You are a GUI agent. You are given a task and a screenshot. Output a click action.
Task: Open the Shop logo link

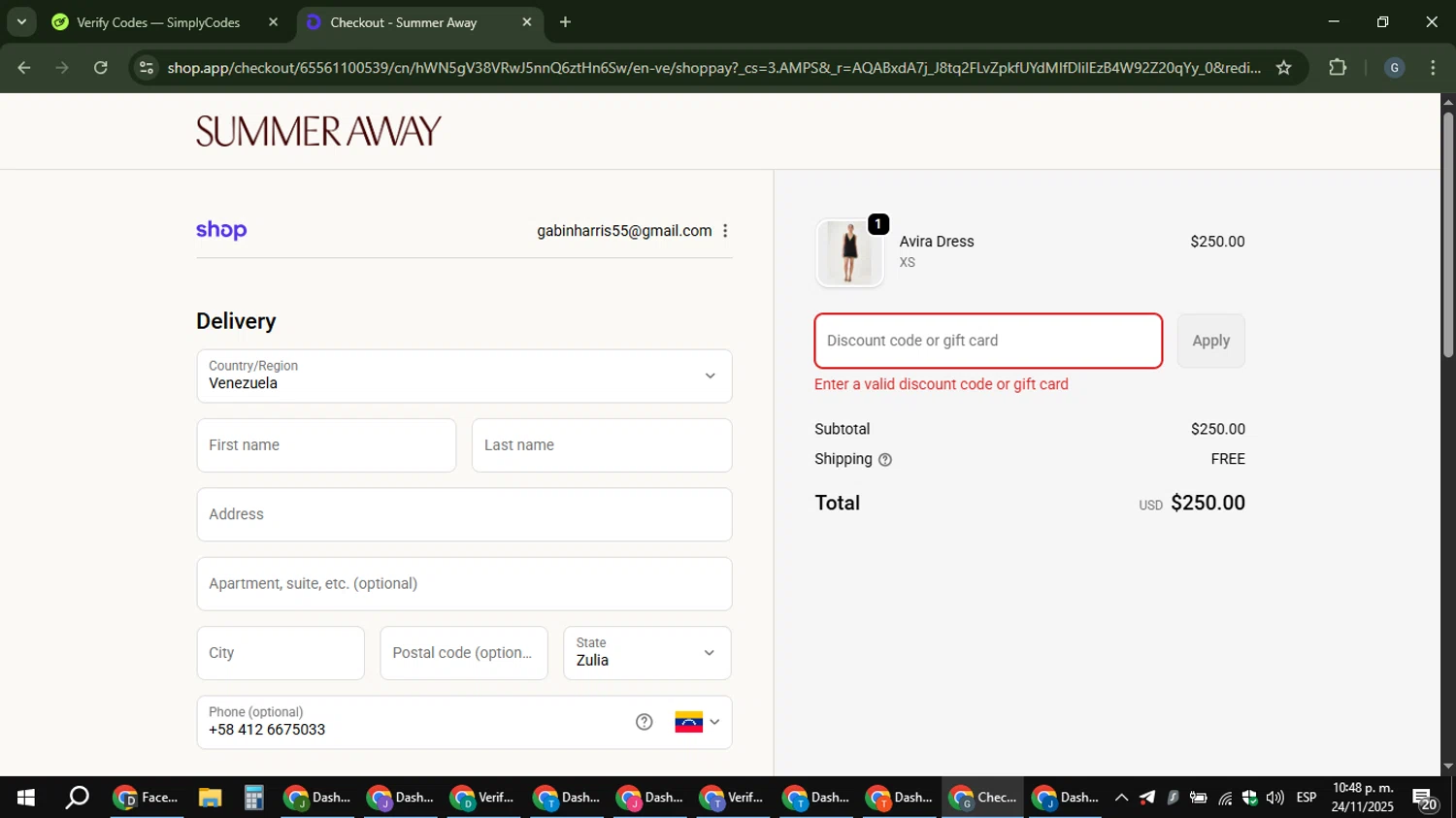point(221,231)
